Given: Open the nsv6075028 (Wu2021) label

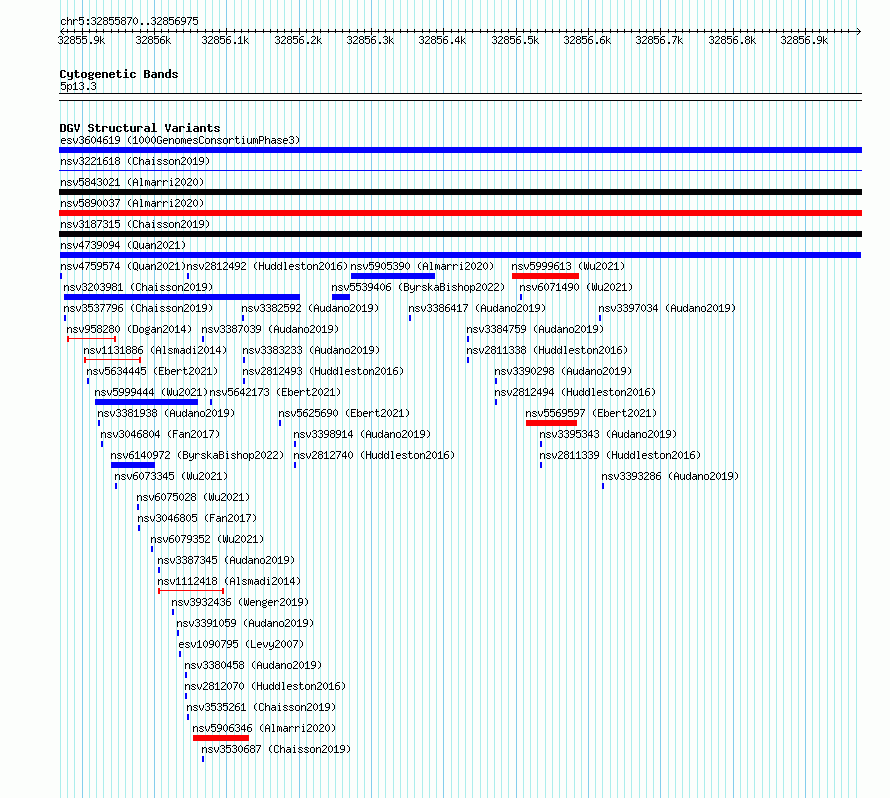Looking at the screenshot, I should tap(193, 497).
